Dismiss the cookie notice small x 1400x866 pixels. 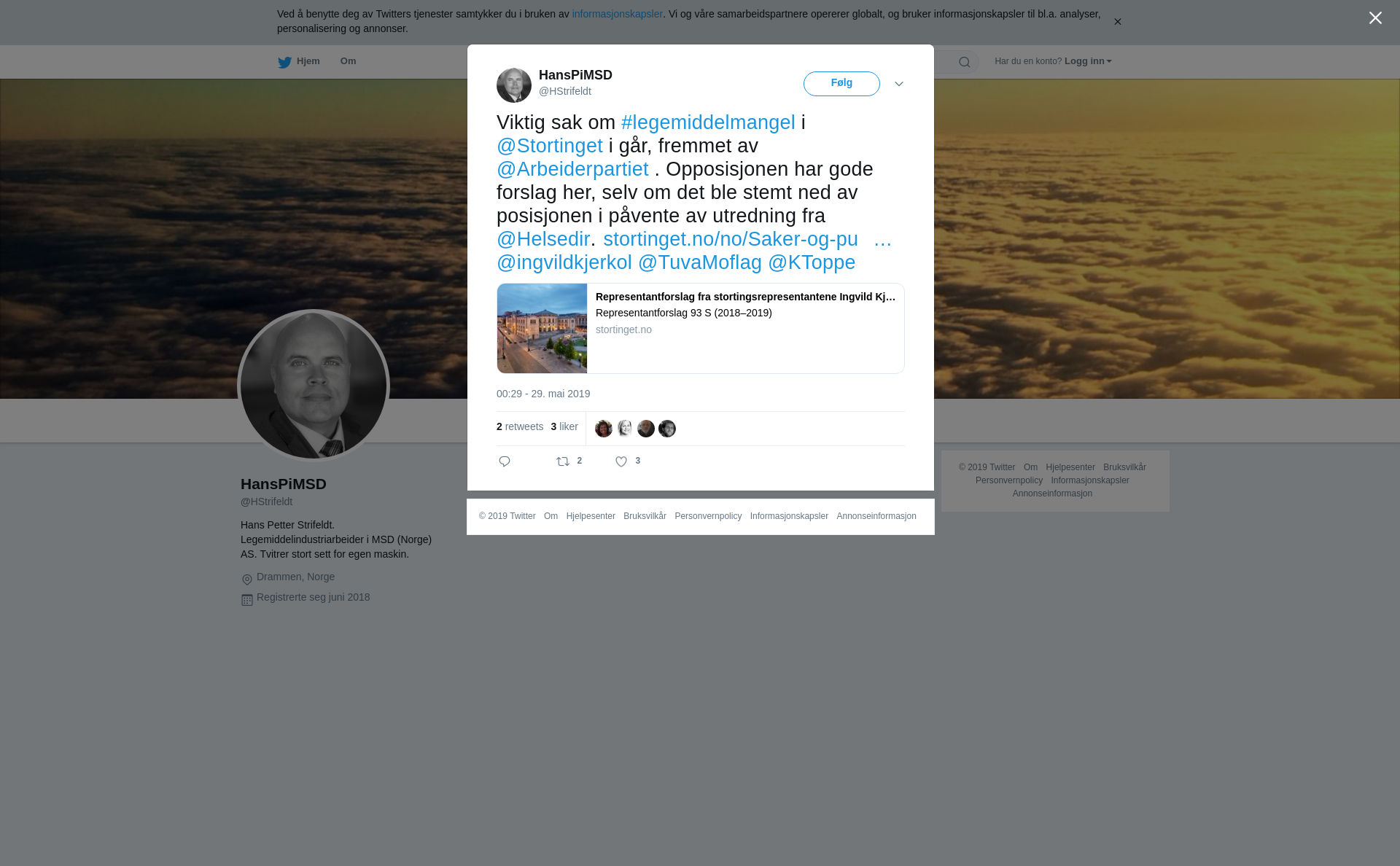pos(1117,22)
